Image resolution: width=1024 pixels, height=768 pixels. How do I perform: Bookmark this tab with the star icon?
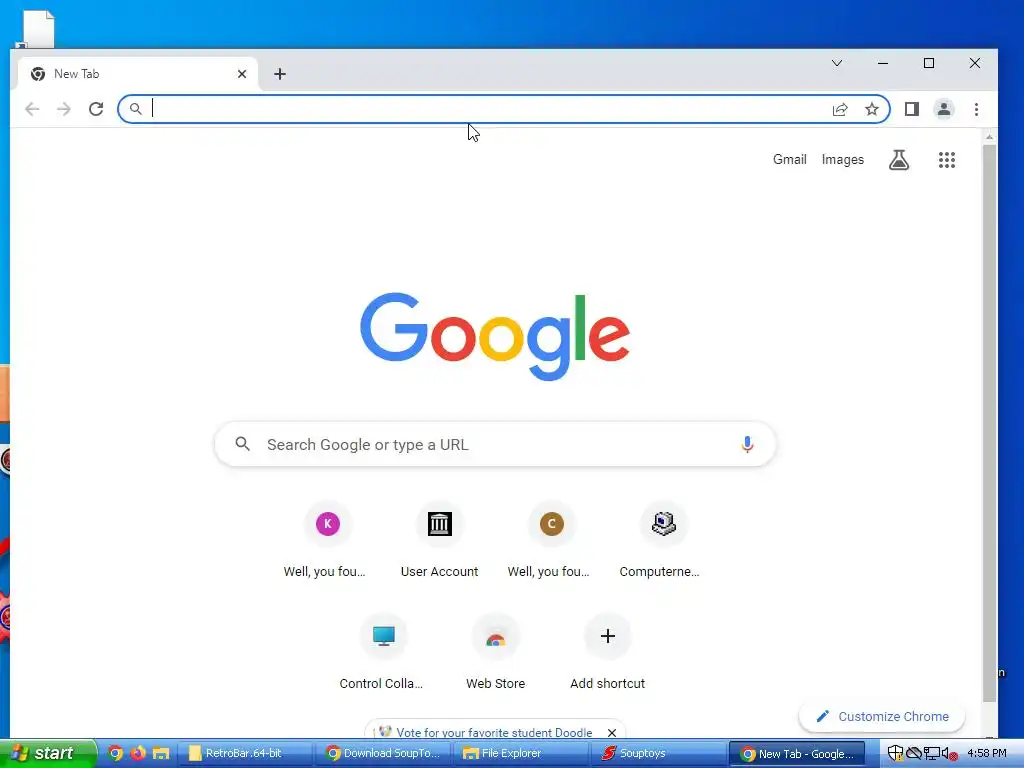pos(872,109)
